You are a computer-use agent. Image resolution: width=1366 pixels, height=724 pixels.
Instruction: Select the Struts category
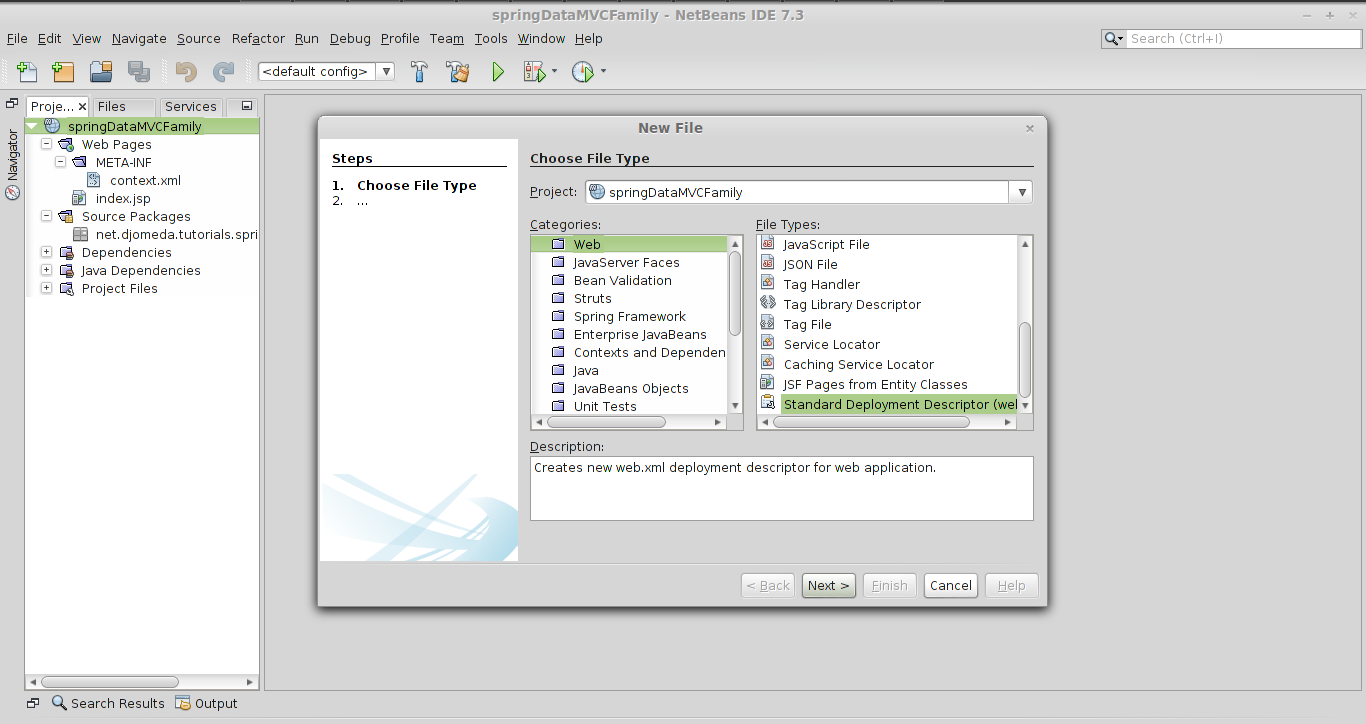click(592, 298)
